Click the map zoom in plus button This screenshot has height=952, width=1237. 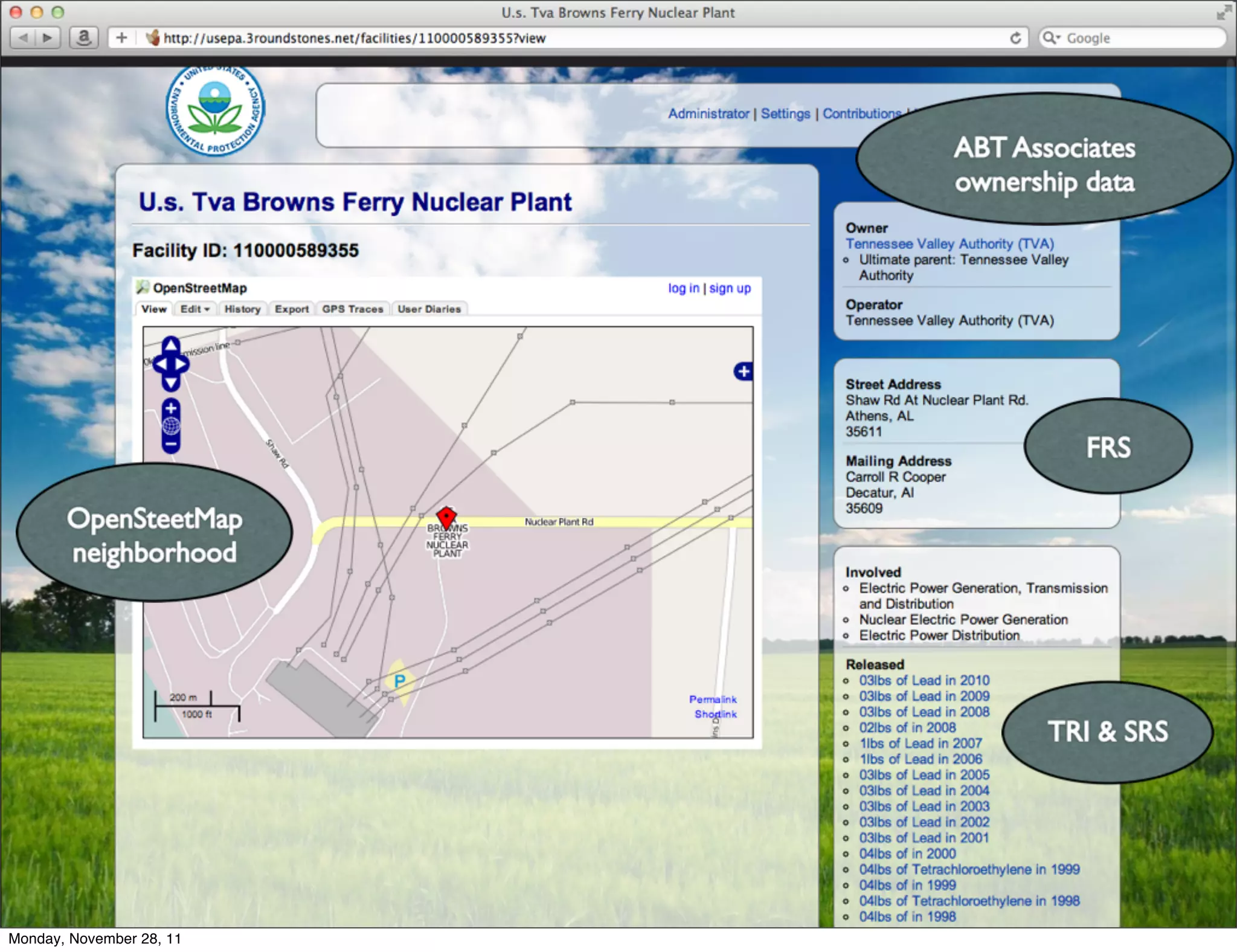[x=171, y=408]
